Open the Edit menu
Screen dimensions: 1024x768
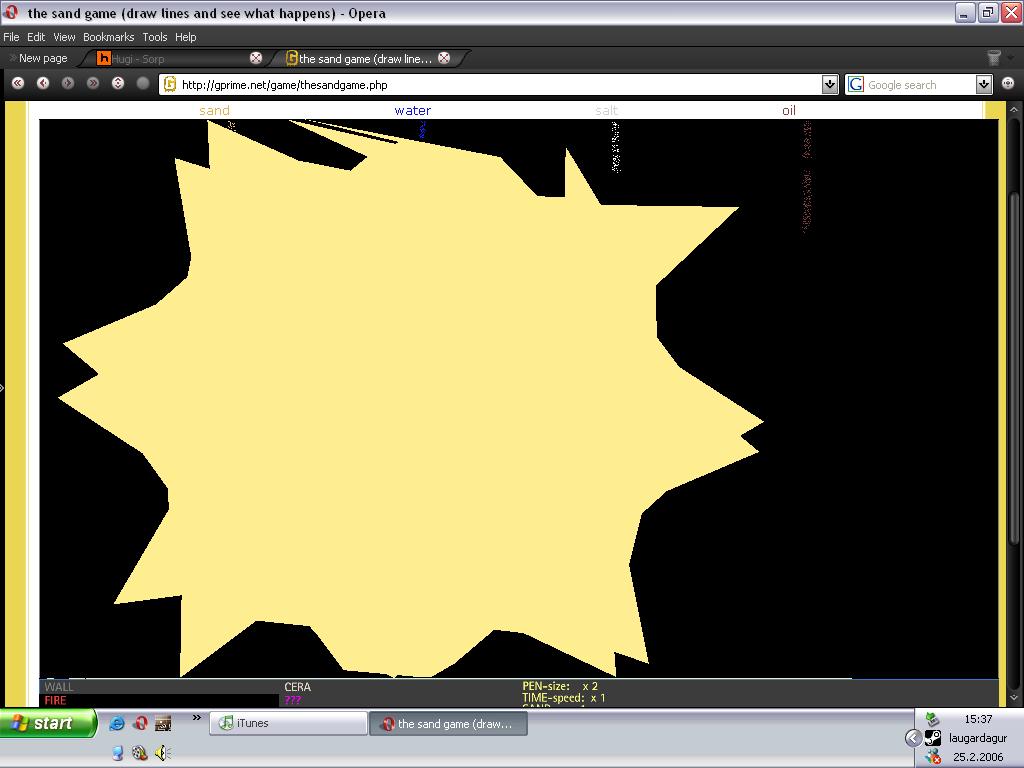[x=36, y=37]
